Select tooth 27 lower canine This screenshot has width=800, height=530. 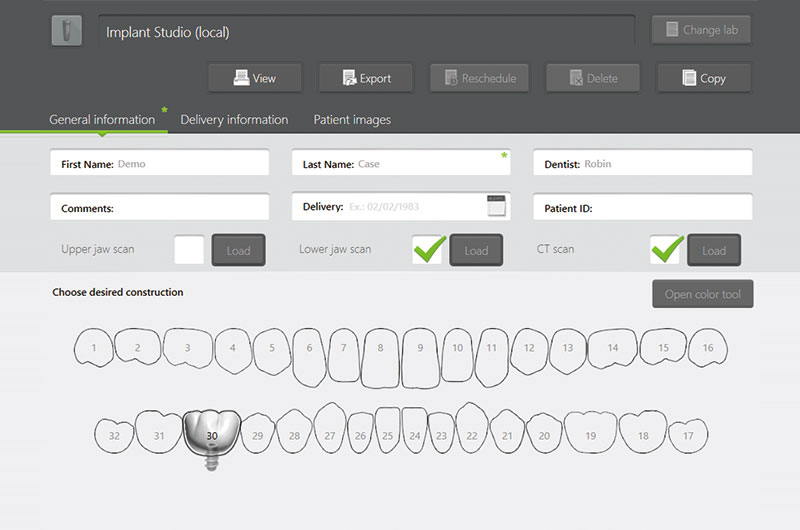pos(330,427)
